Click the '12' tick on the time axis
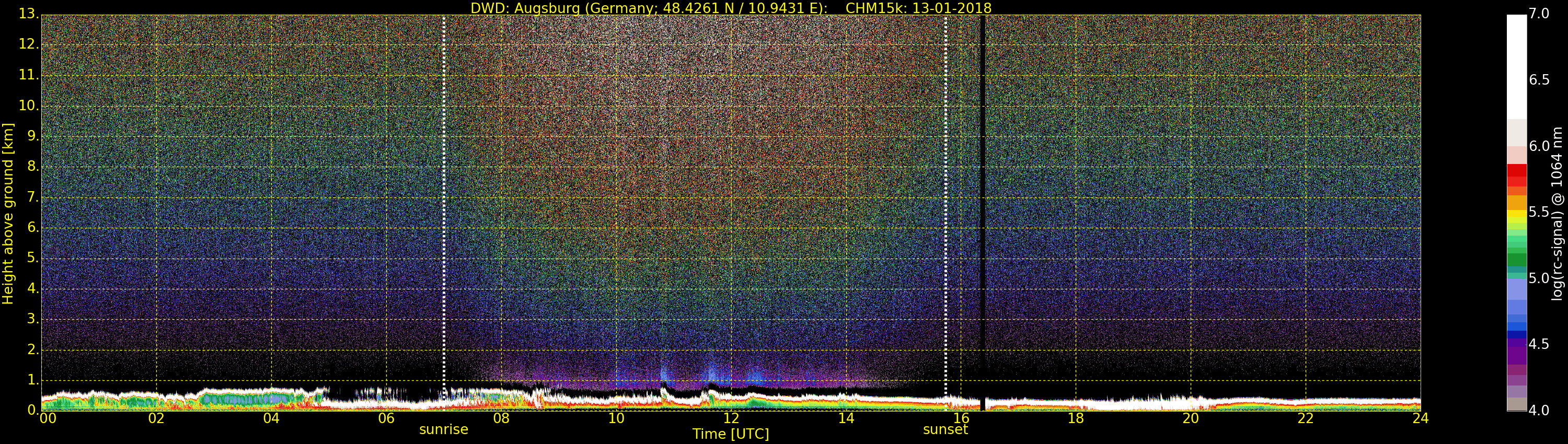The height and width of the screenshot is (444, 1568). [x=731, y=418]
